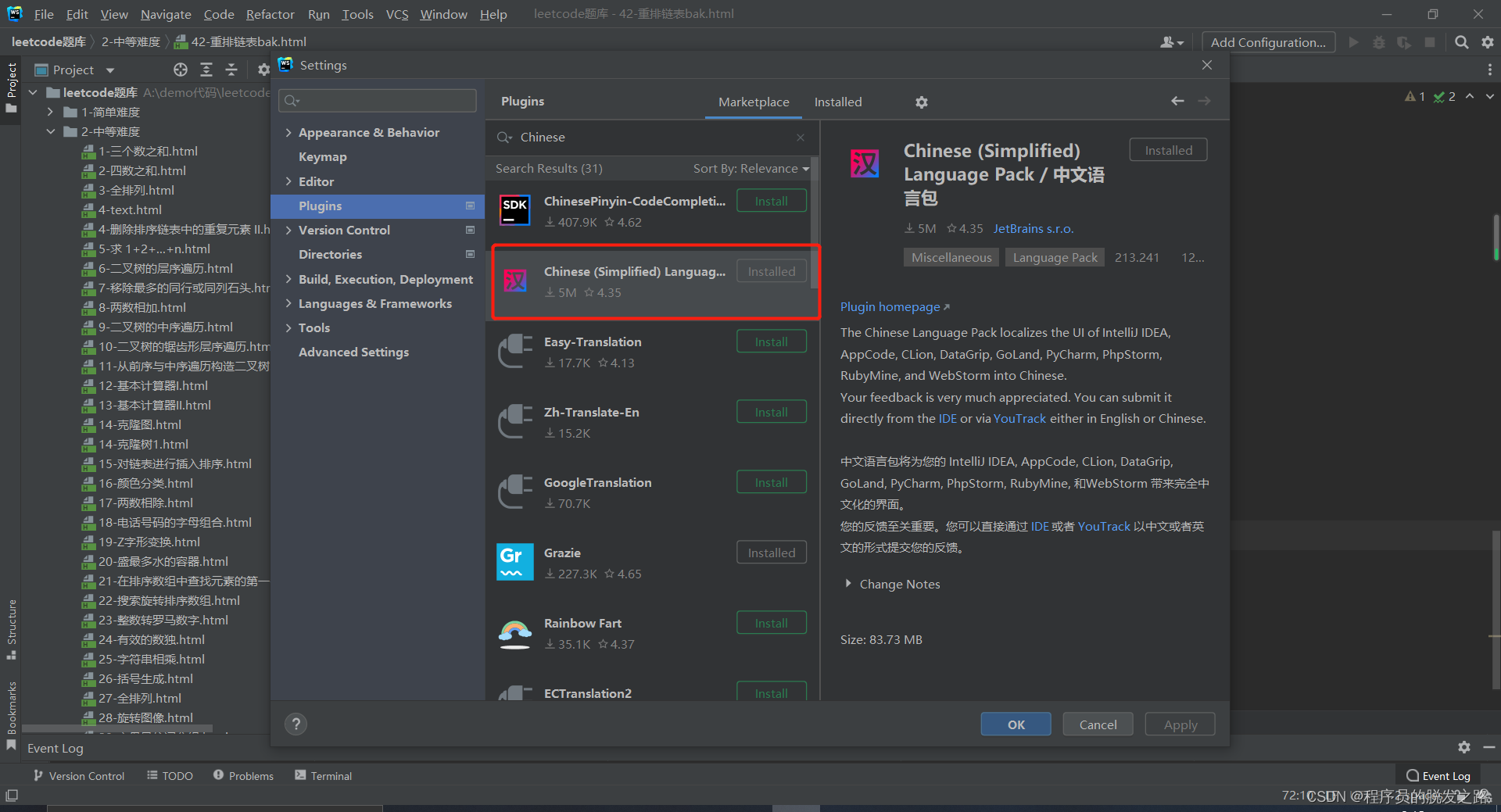
Task: Click the warning indicator in editor corner
Action: (x=1415, y=96)
